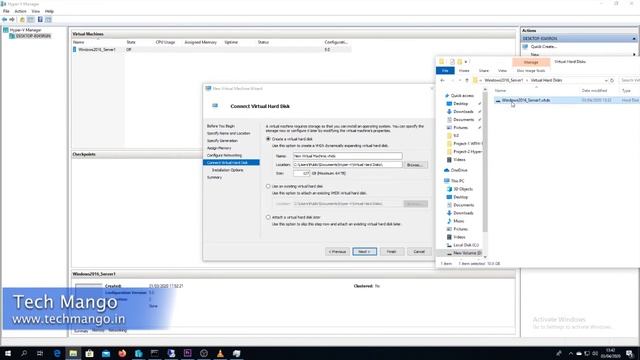Go to Configure Networking wizard step
Screen dimensions: 640x360
tap(224, 156)
